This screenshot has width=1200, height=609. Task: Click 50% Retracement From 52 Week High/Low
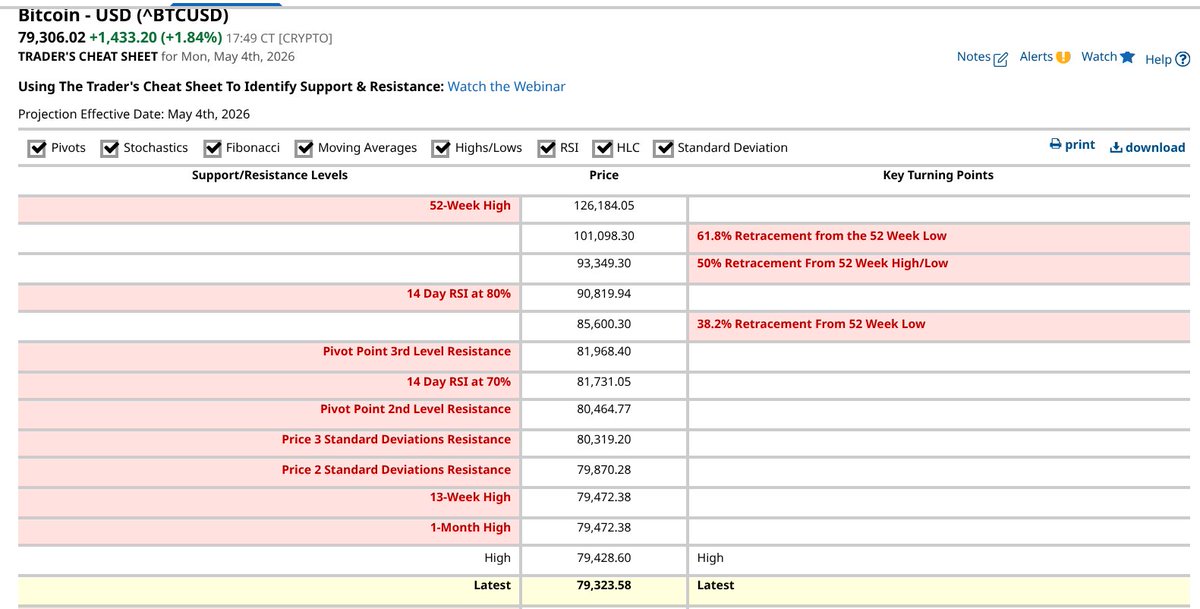click(x=823, y=264)
